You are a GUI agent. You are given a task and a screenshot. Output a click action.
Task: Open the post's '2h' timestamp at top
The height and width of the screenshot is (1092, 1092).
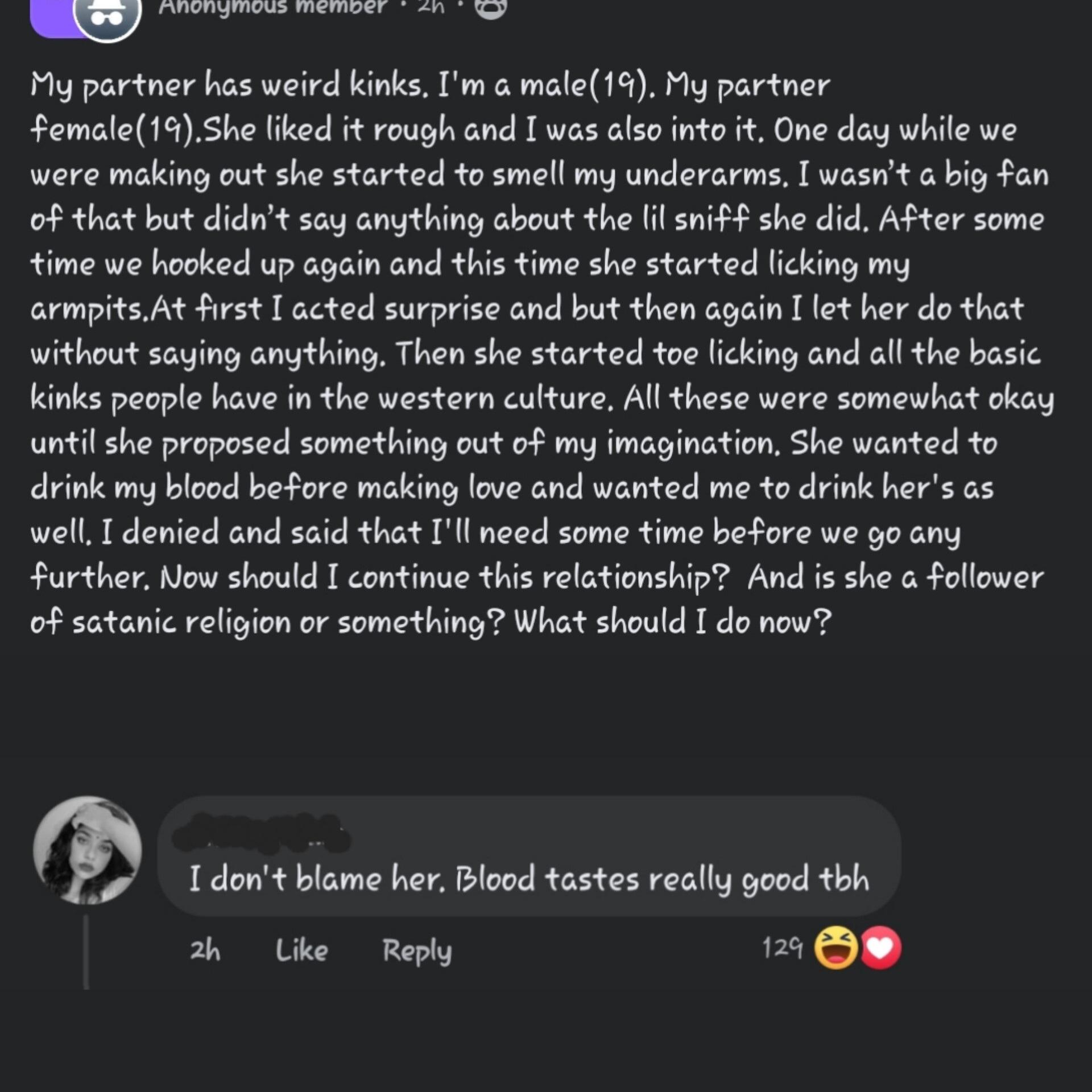[x=431, y=7]
